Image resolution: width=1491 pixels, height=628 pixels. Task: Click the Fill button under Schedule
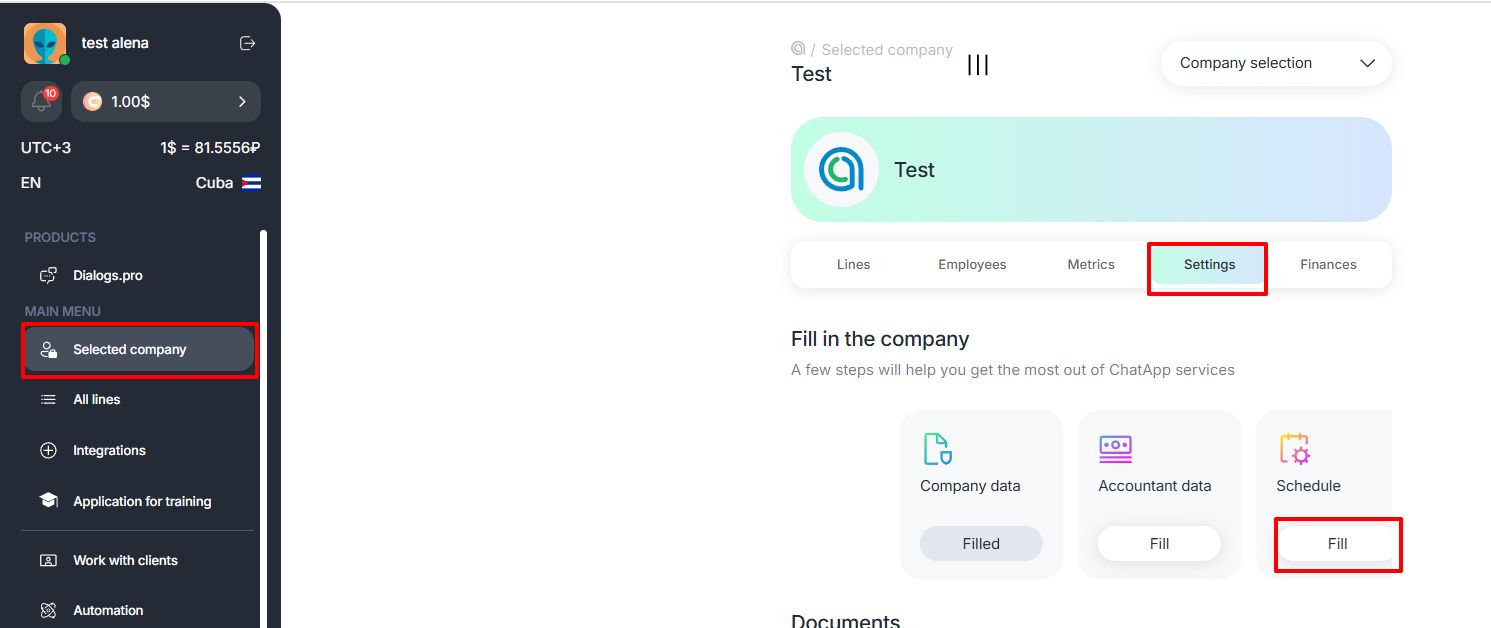click(x=1337, y=544)
